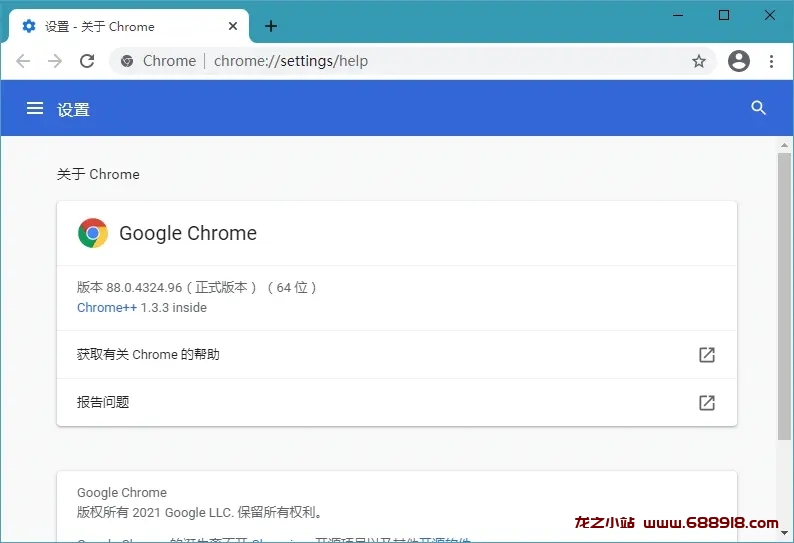794x543 pixels.
Task: Click the search icon in settings header
Action: 758,108
